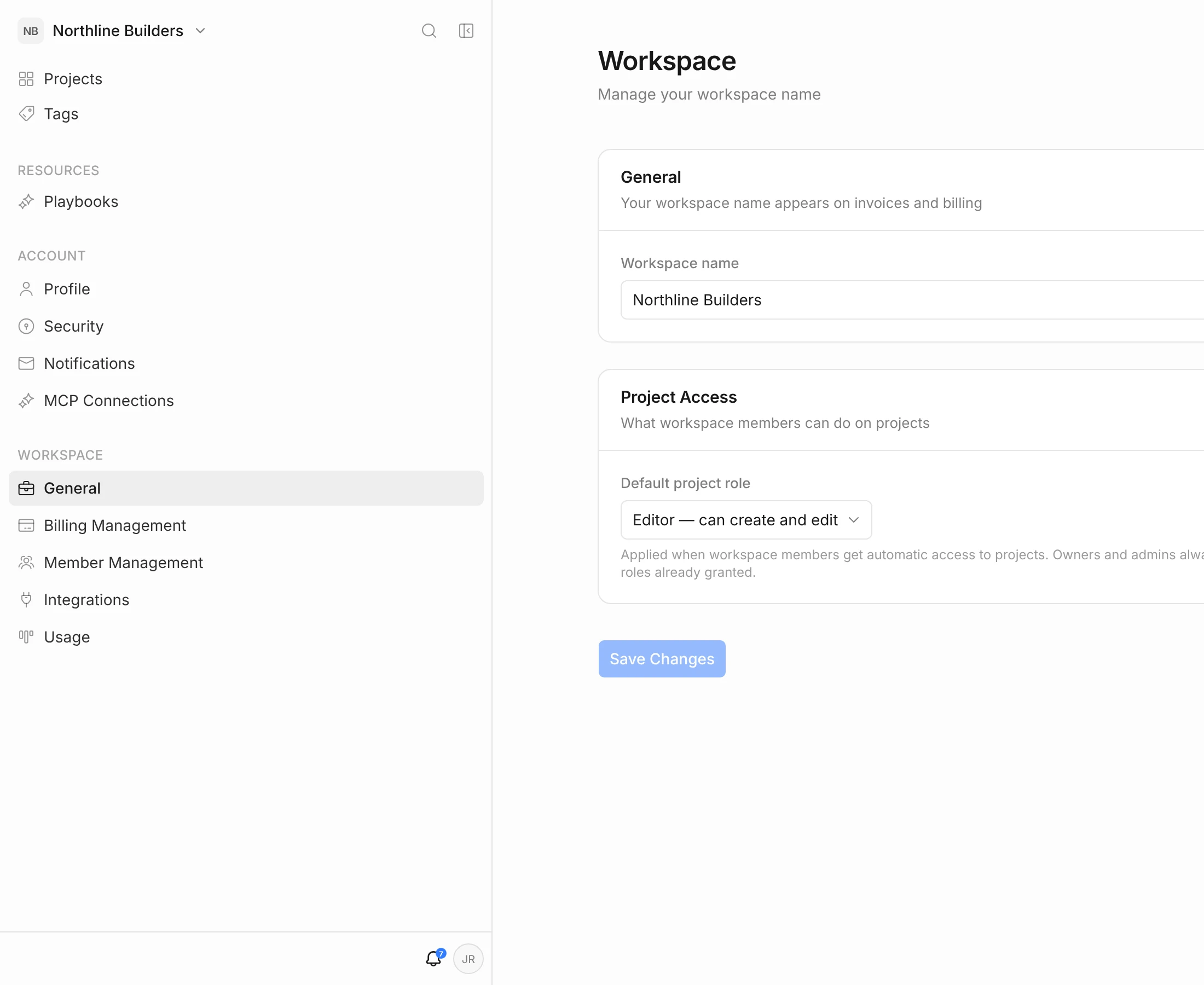This screenshot has width=1204, height=985.
Task: Open Notifications settings
Action: tap(246, 364)
